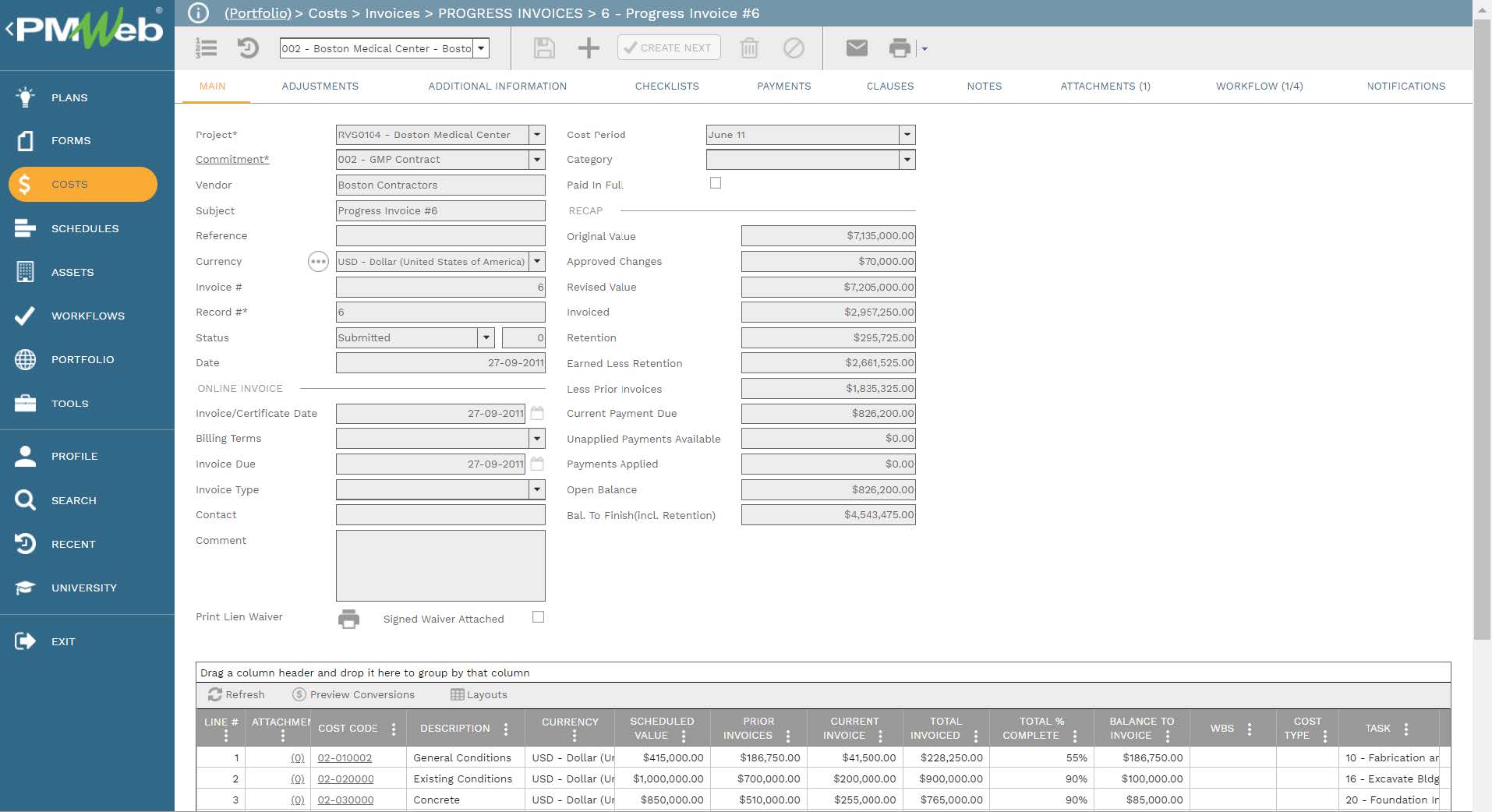Screen dimensions: 1492x812
Task: Click the void/cancel circle icon
Action: click(794, 48)
